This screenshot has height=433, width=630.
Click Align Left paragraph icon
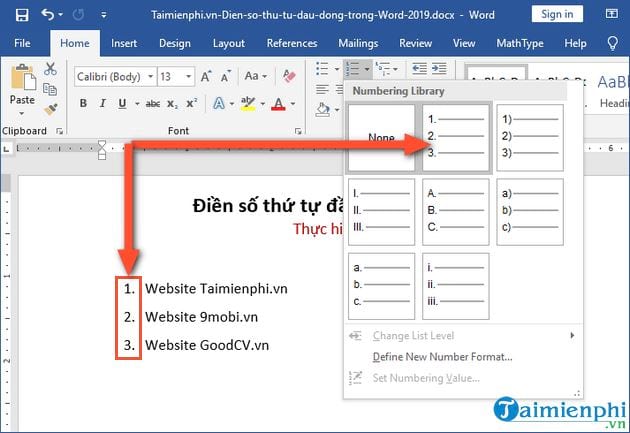coord(322,89)
